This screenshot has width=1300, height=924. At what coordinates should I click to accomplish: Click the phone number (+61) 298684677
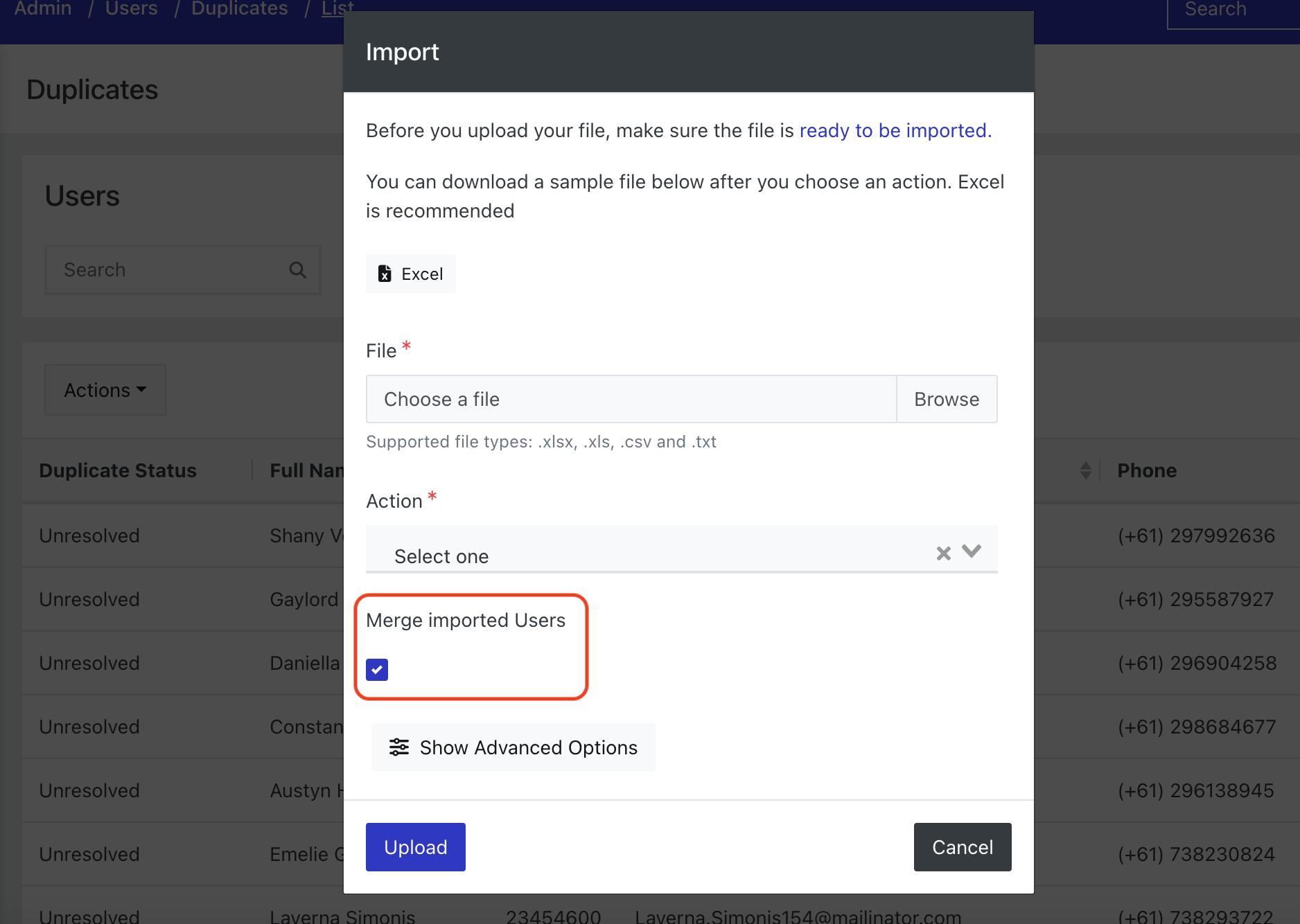coord(1197,727)
